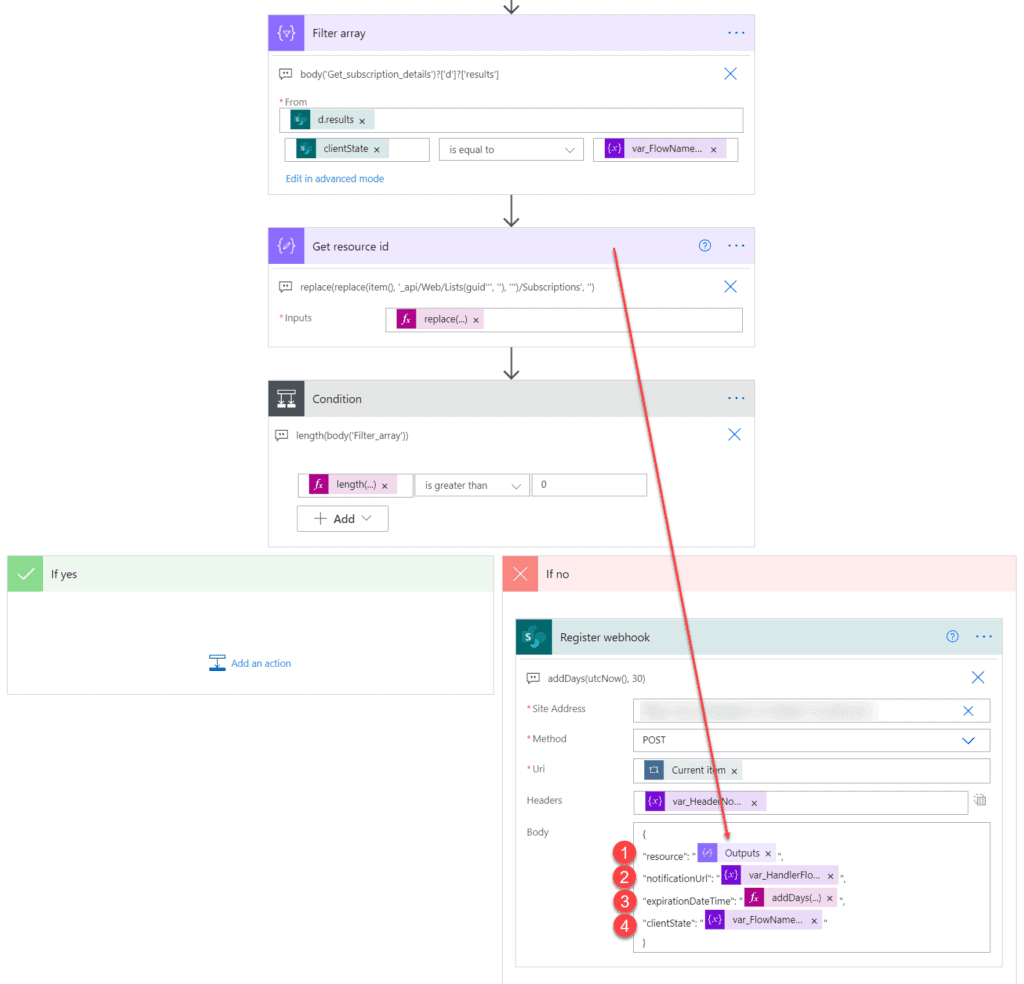Open the Register webhook ellipsis menu
Image resolution: width=1024 pixels, height=984 pixels.
pyautogui.click(x=983, y=637)
